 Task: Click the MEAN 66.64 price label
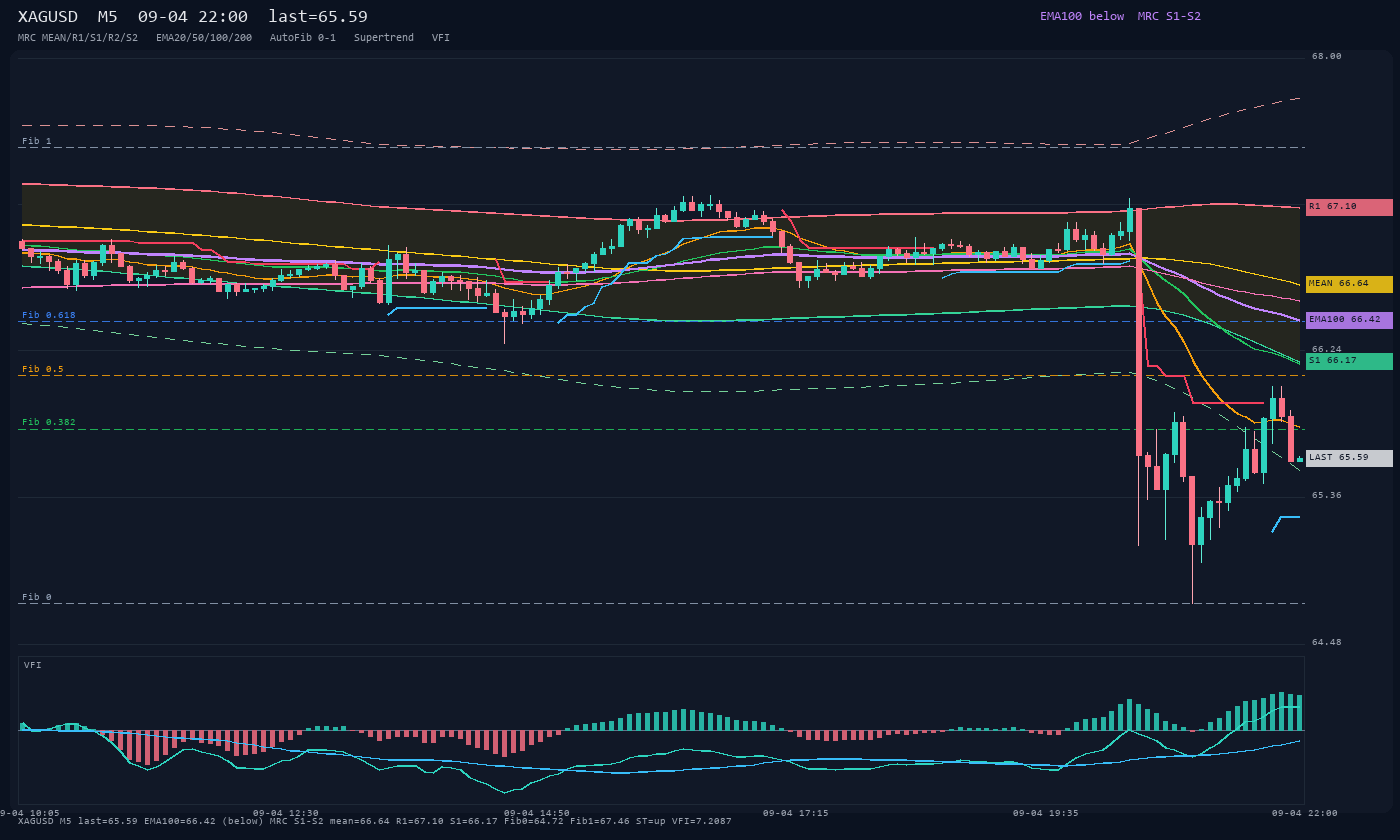click(x=1349, y=284)
